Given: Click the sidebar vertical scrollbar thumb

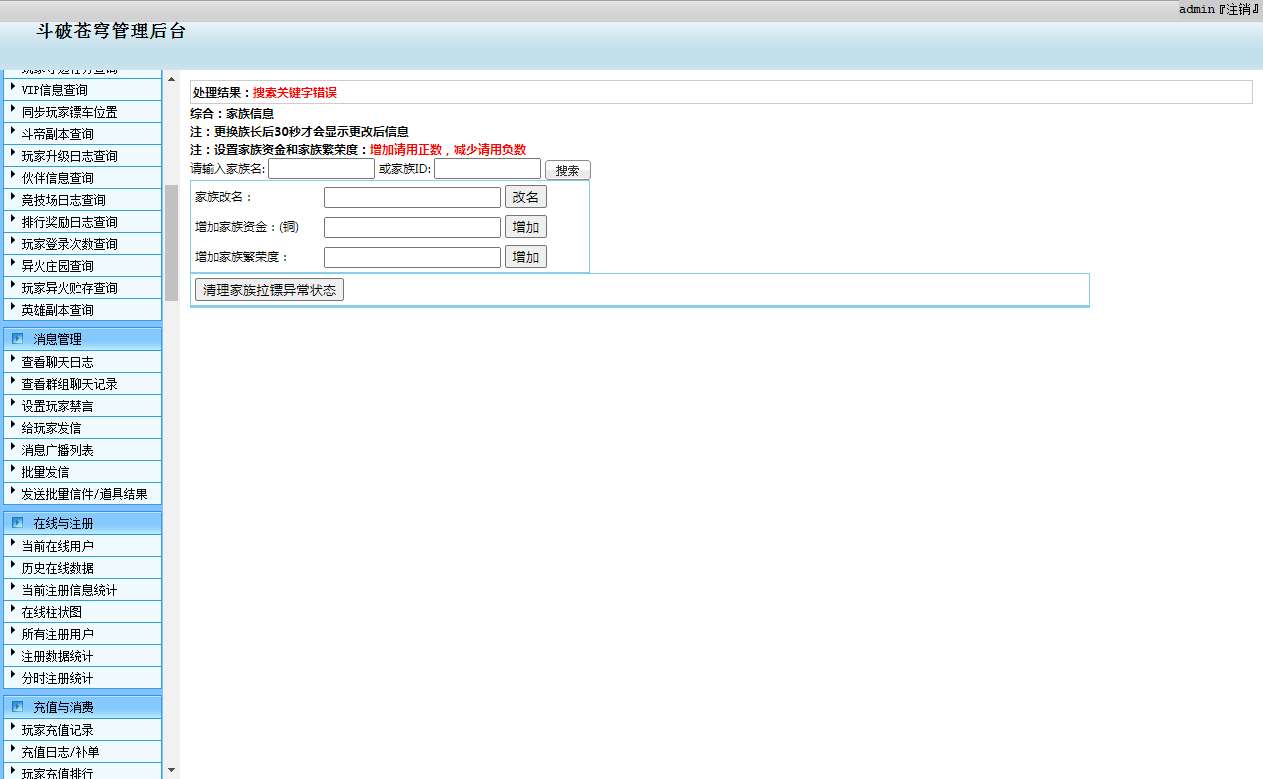Looking at the screenshot, I should pyautogui.click(x=171, y=242).
